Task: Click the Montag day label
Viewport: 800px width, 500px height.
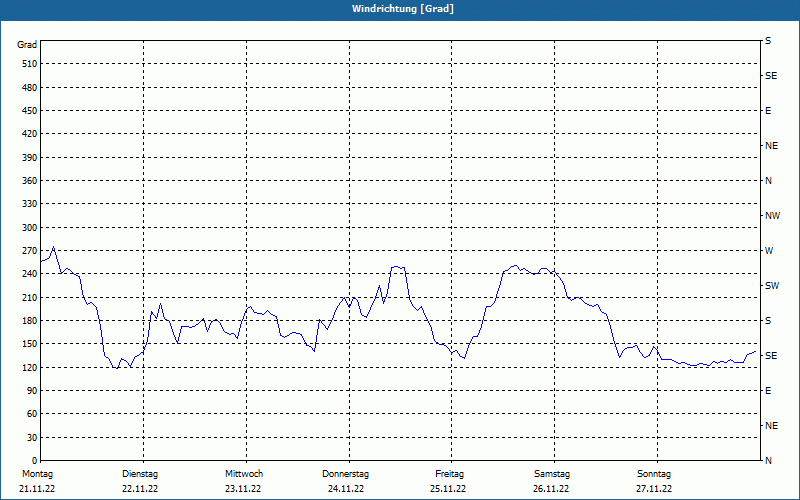Action: point(37,474)
